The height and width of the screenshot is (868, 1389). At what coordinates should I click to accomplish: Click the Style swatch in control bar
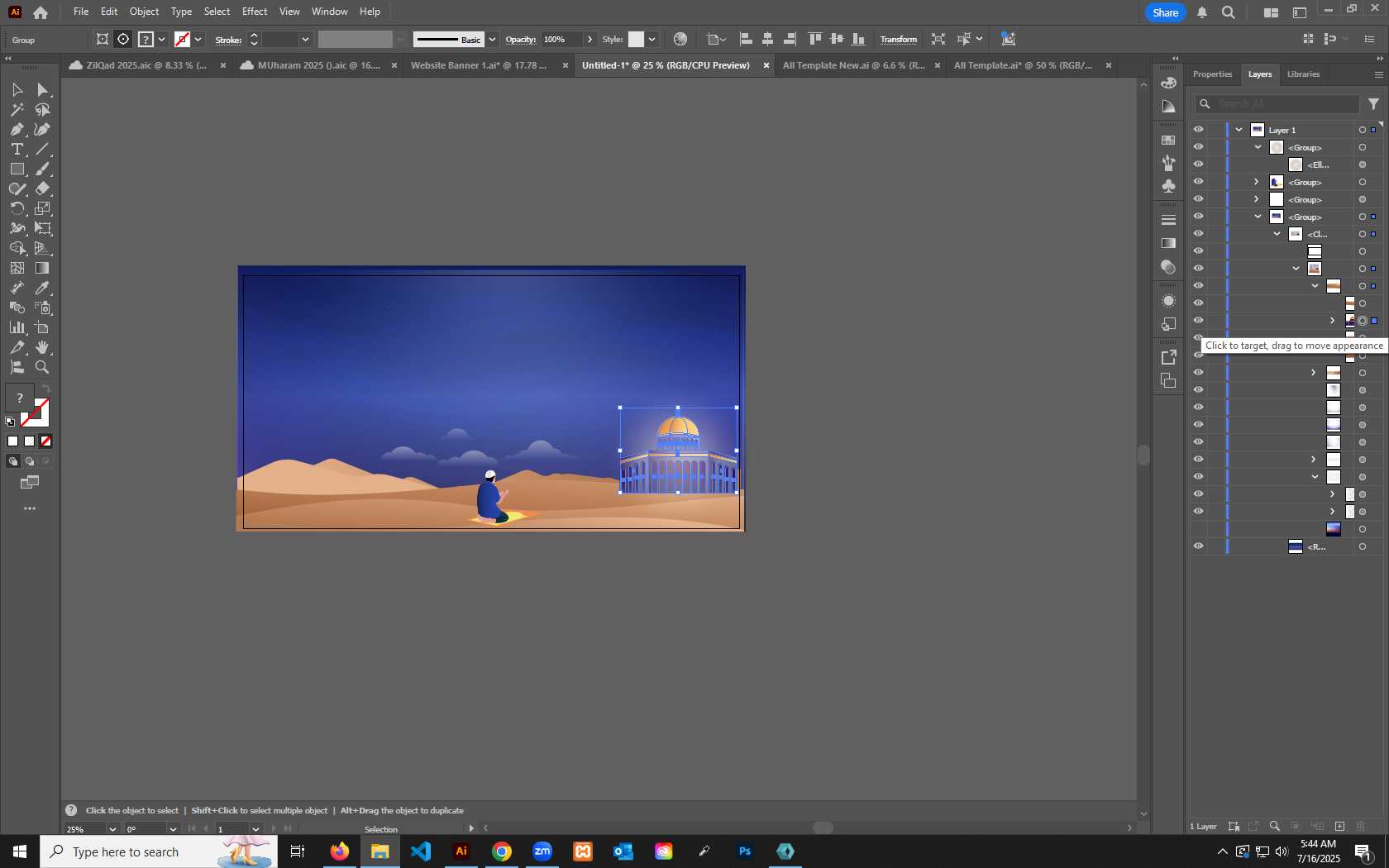tap(636, 39)
